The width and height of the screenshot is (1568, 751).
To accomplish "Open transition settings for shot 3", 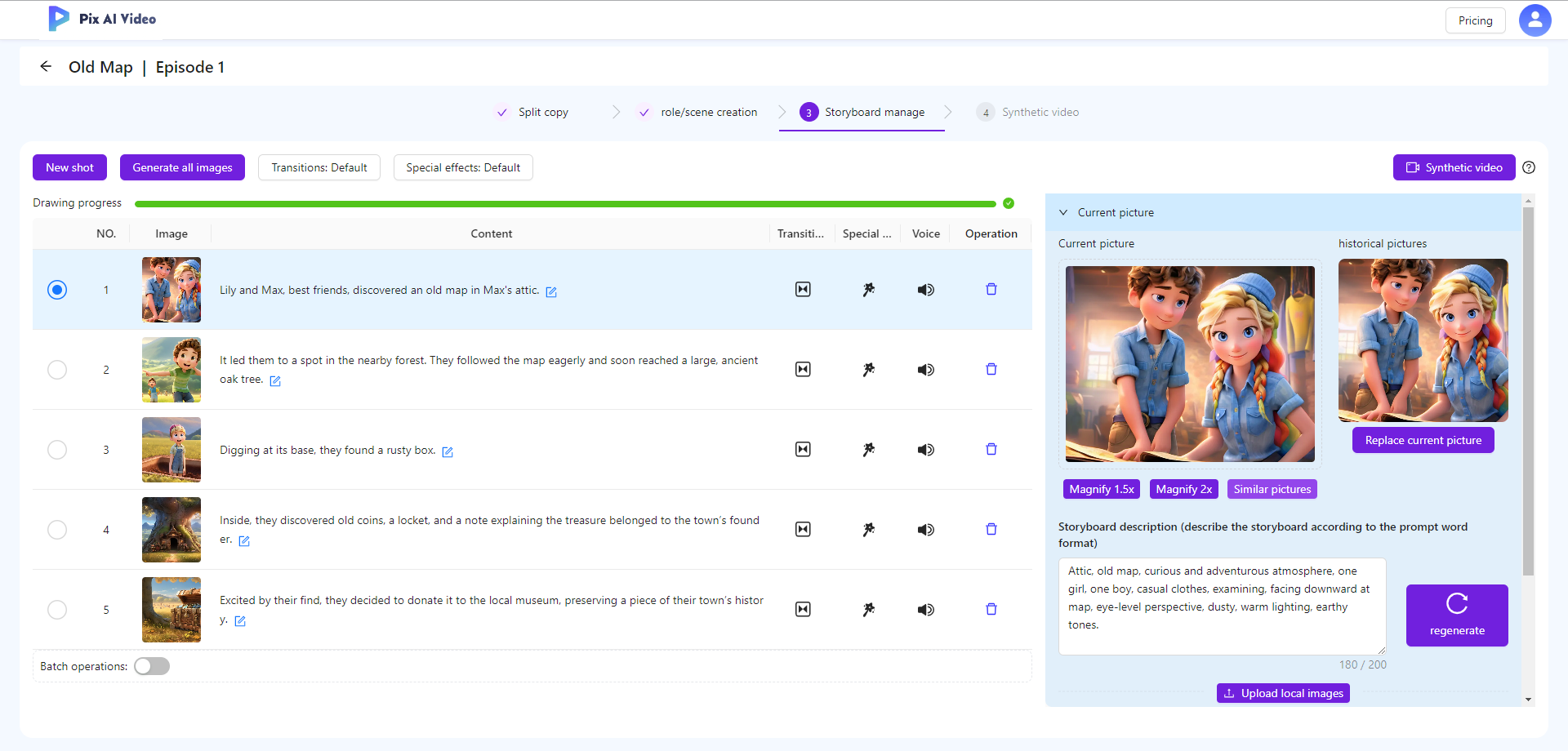I will (x=803, y=450).
